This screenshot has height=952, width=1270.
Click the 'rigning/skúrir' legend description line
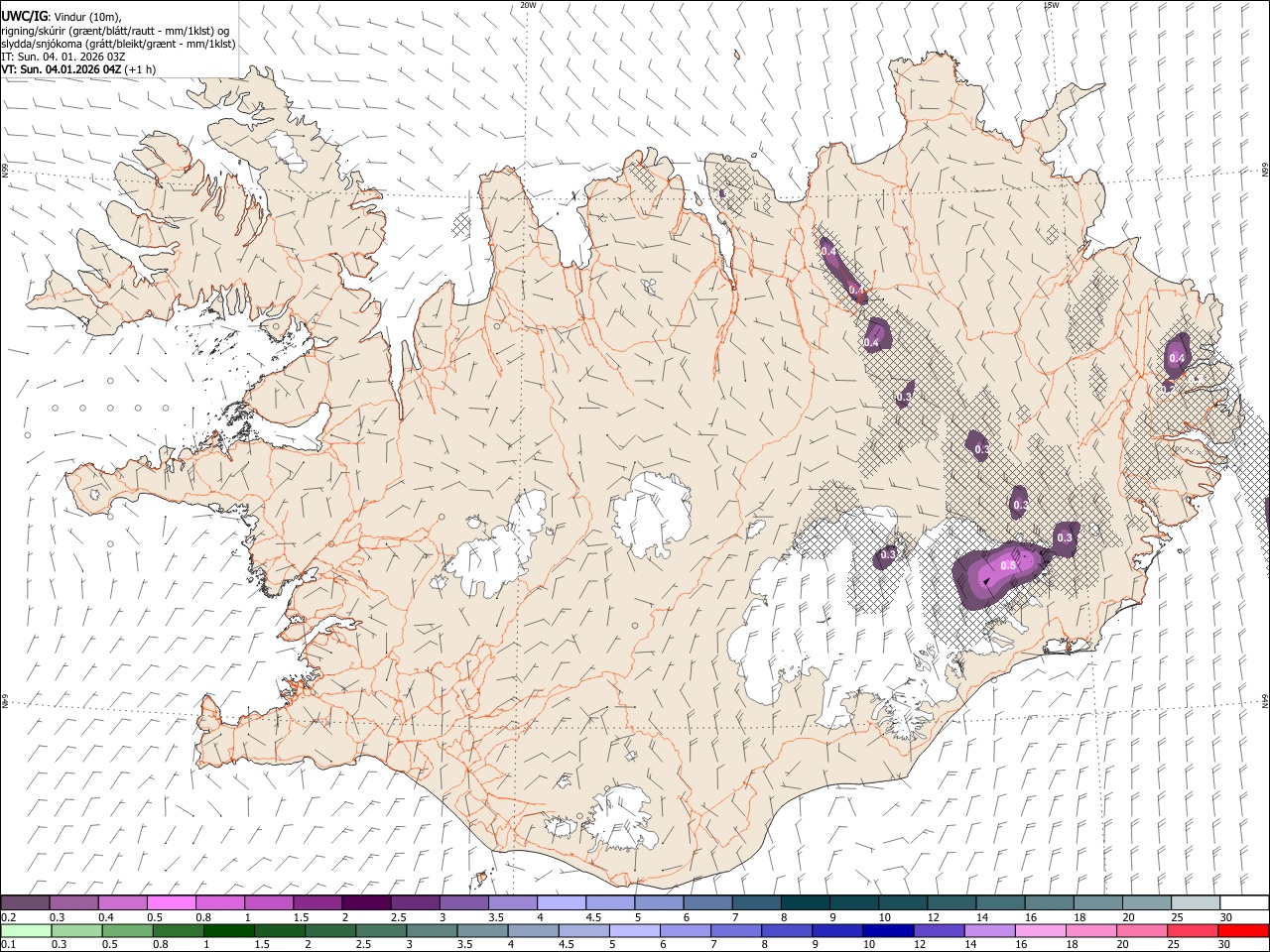click(115, 30)
